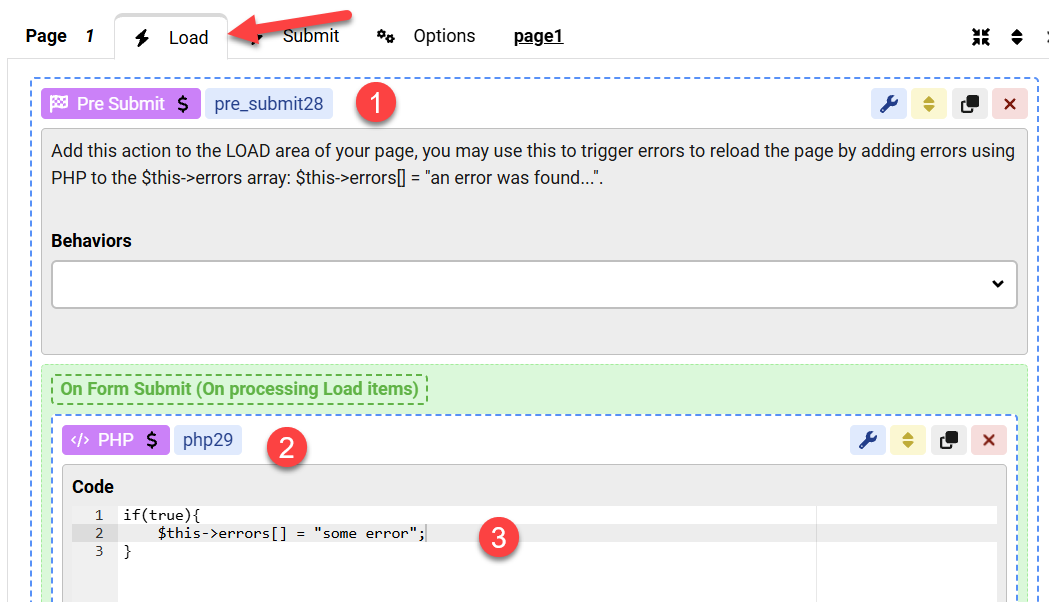Switch to the Submit tab
Screen dimensions: 1049x602
click(x=310, y=35)
